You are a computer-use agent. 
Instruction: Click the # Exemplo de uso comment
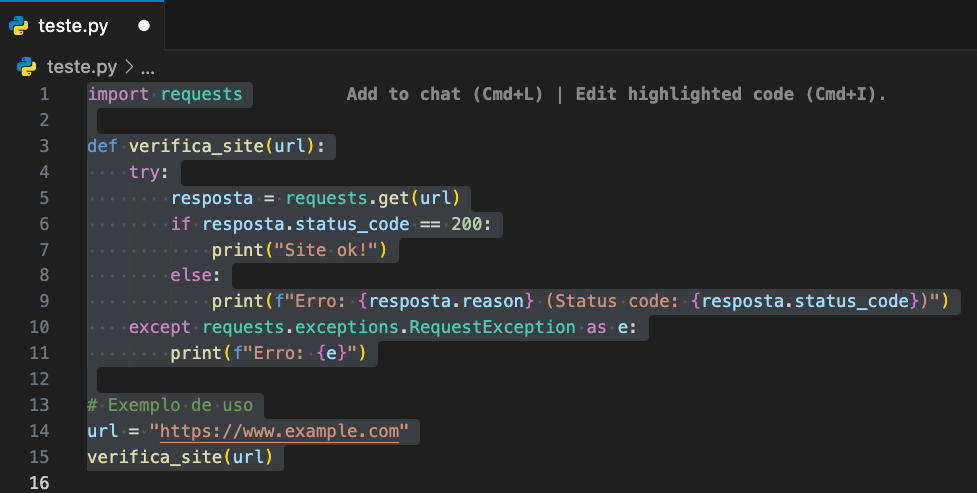(x=170, y=405)
